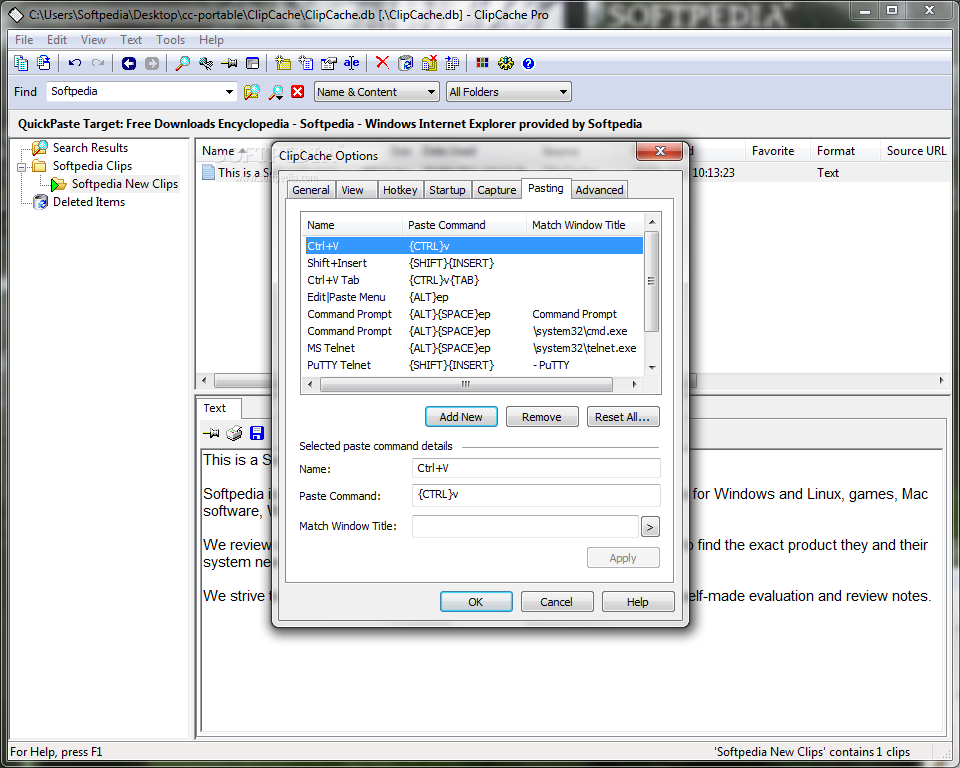Screen dimensions: 960x768
Task: Switch to the Hotkey tab
Action: pyautogui.click(x=400, y=190)
